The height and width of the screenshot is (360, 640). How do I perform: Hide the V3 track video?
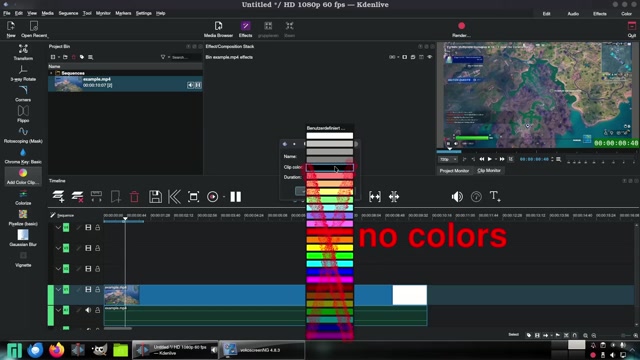click(88, 248)
